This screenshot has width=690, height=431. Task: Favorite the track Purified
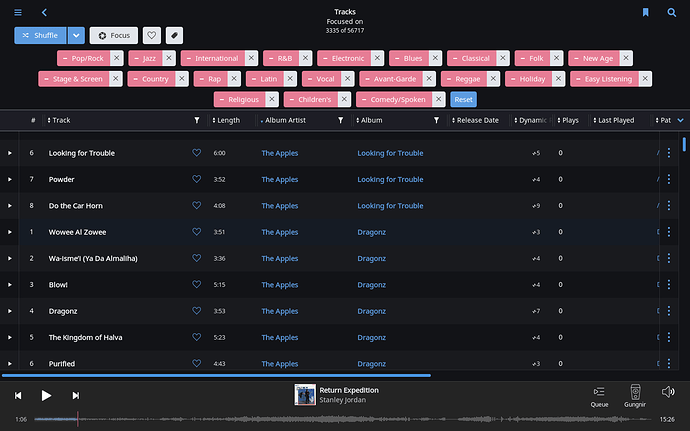tap(196, 364)
